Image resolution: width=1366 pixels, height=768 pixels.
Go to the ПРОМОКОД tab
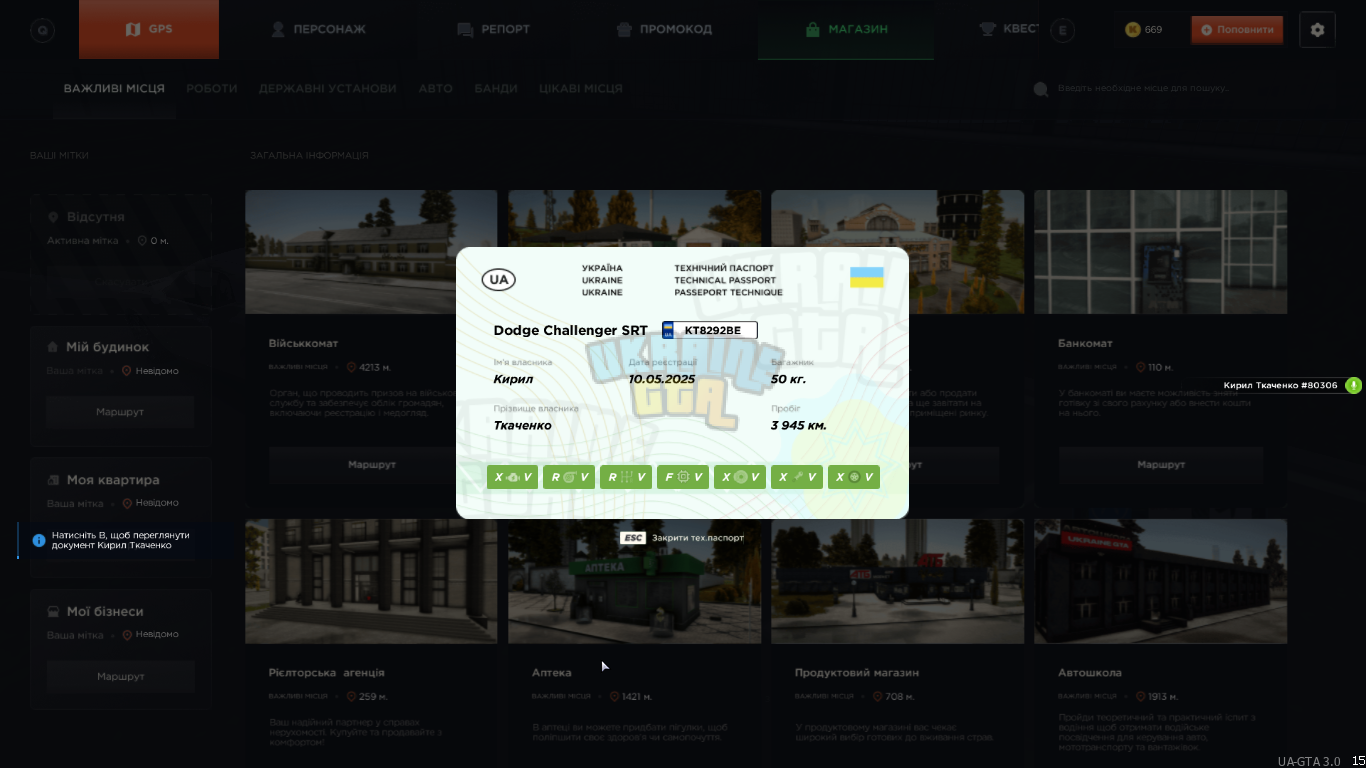point(664,29)
